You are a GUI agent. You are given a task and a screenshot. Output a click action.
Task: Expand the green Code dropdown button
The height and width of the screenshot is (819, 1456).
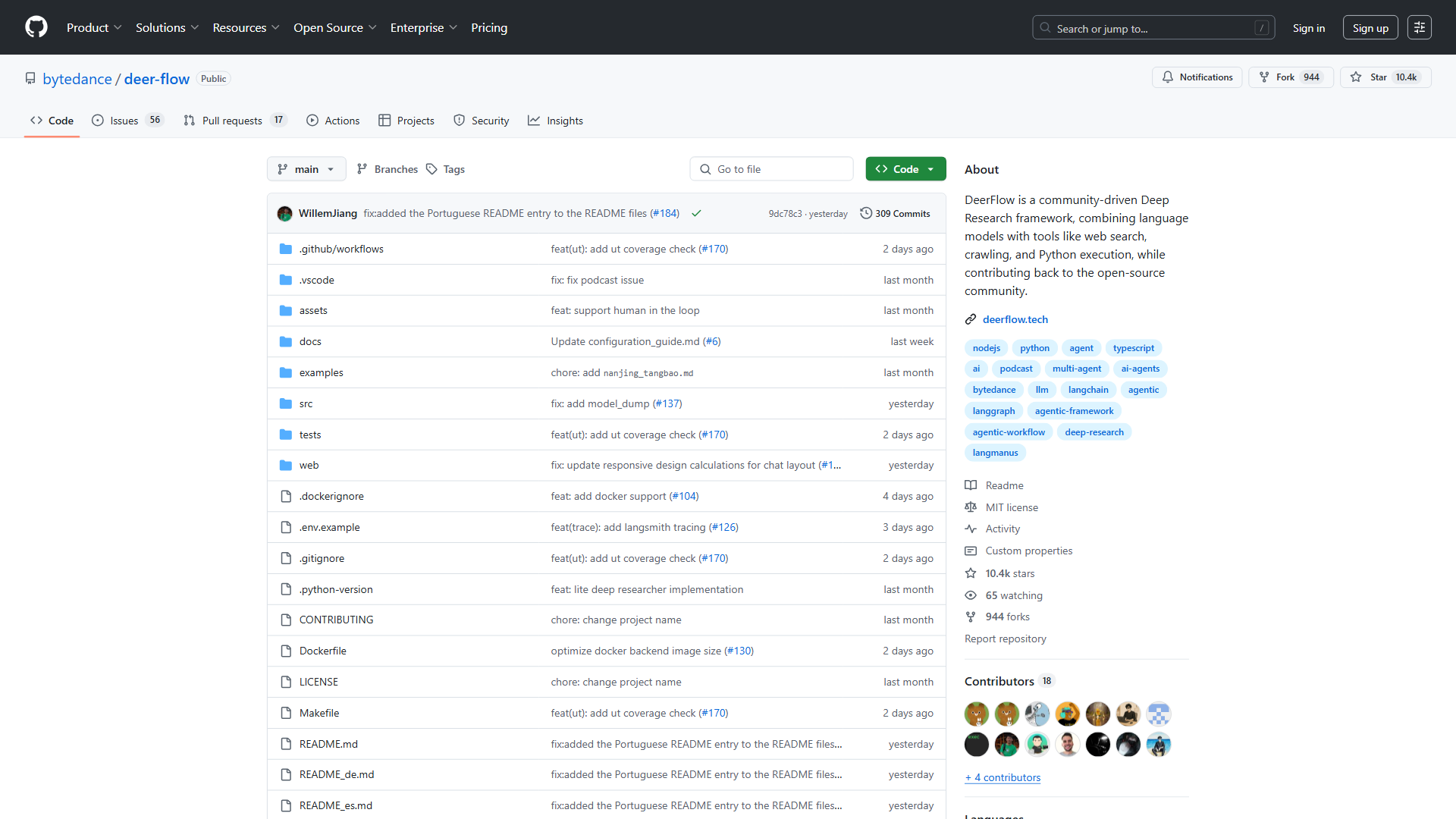pos(905,169)
